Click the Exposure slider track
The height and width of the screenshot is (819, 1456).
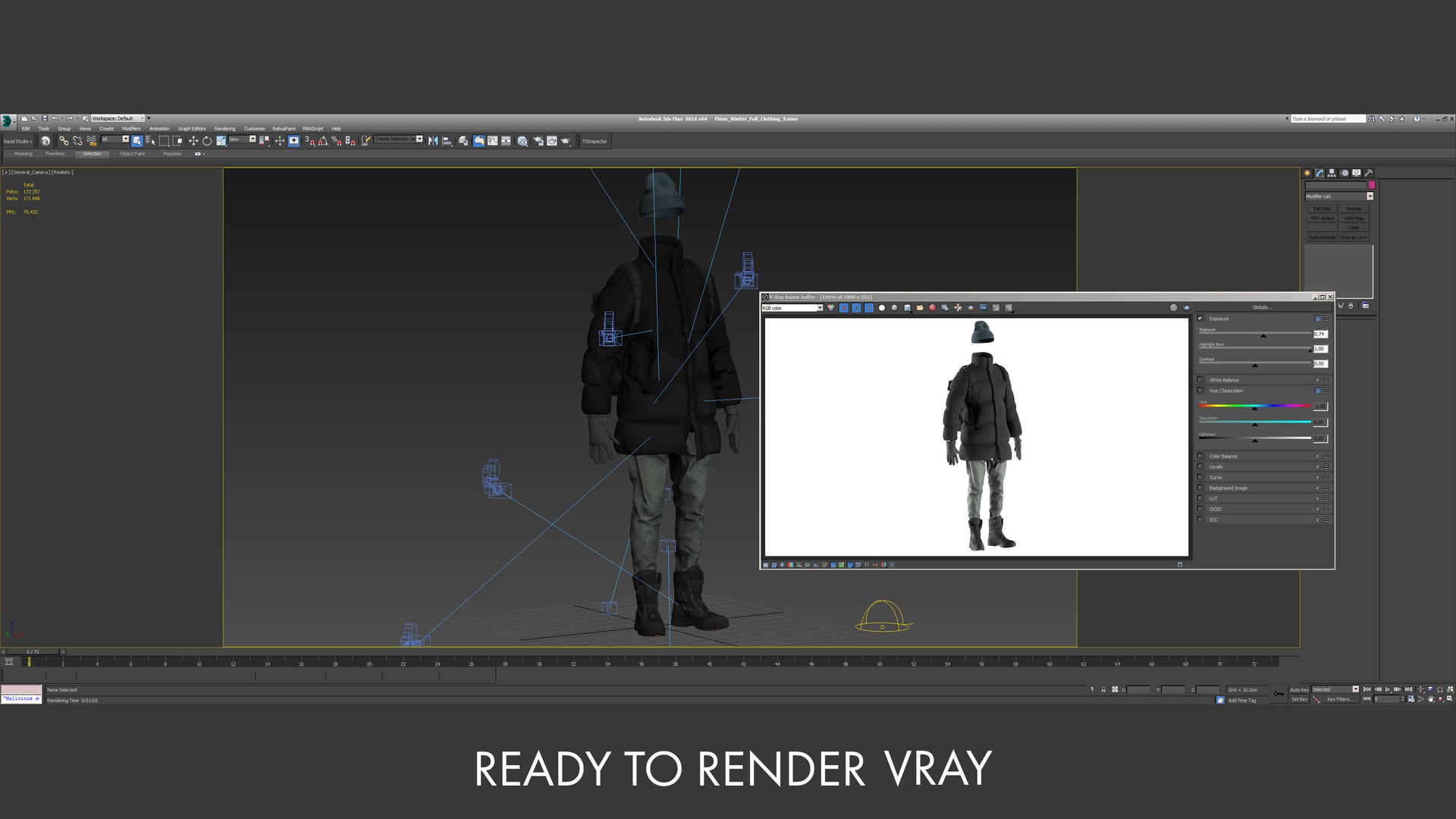[1255, 334]
